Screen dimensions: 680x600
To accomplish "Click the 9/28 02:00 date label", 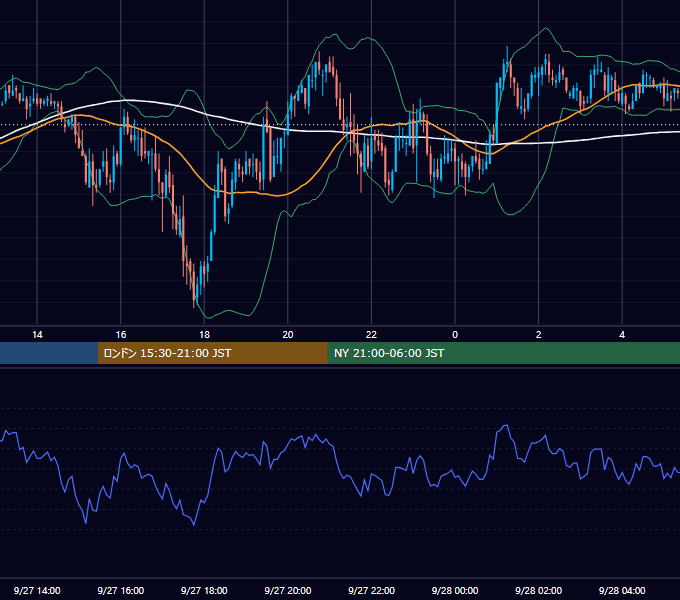I will (538, 590).
